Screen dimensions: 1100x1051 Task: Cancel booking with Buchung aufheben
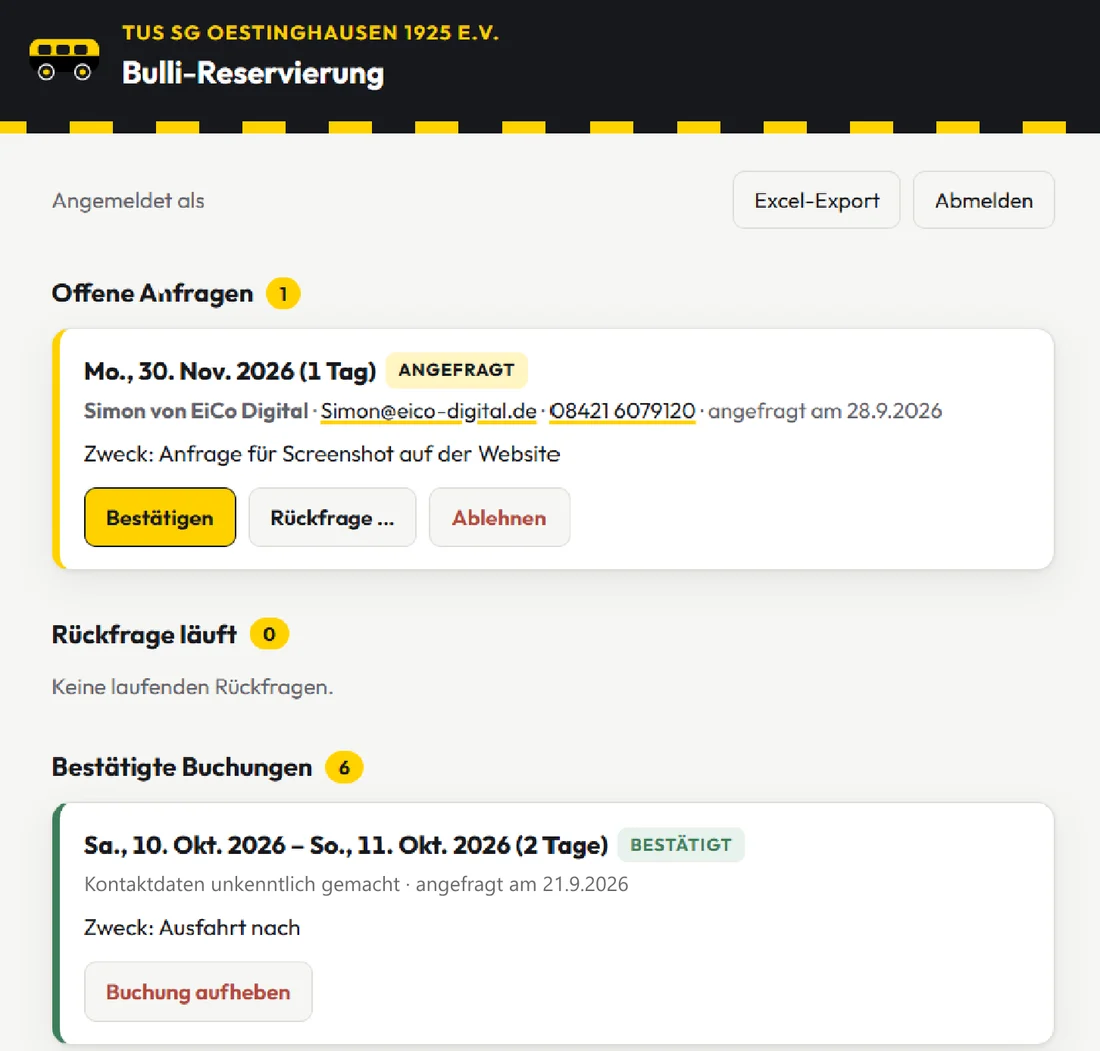pyautogui.click(x=198, y=992)
